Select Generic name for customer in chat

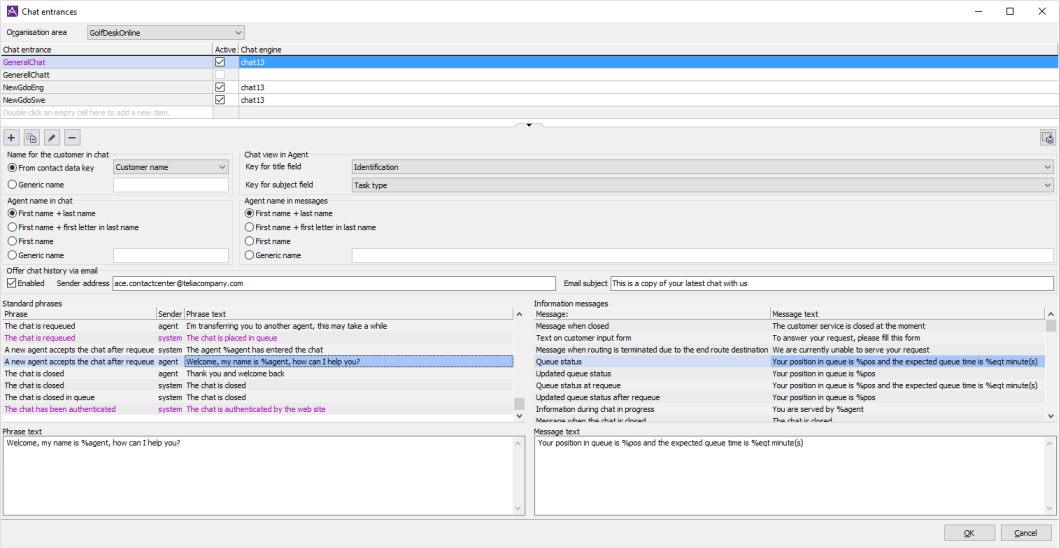[12, 185]
